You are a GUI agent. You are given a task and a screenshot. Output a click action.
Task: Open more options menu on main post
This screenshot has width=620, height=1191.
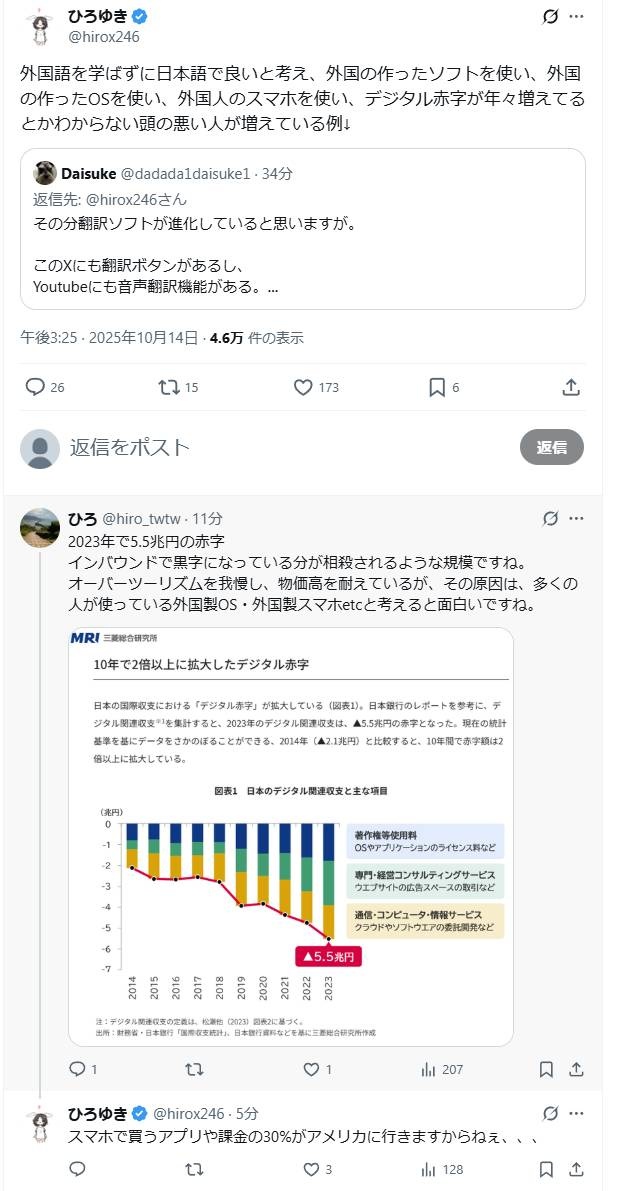577,17
